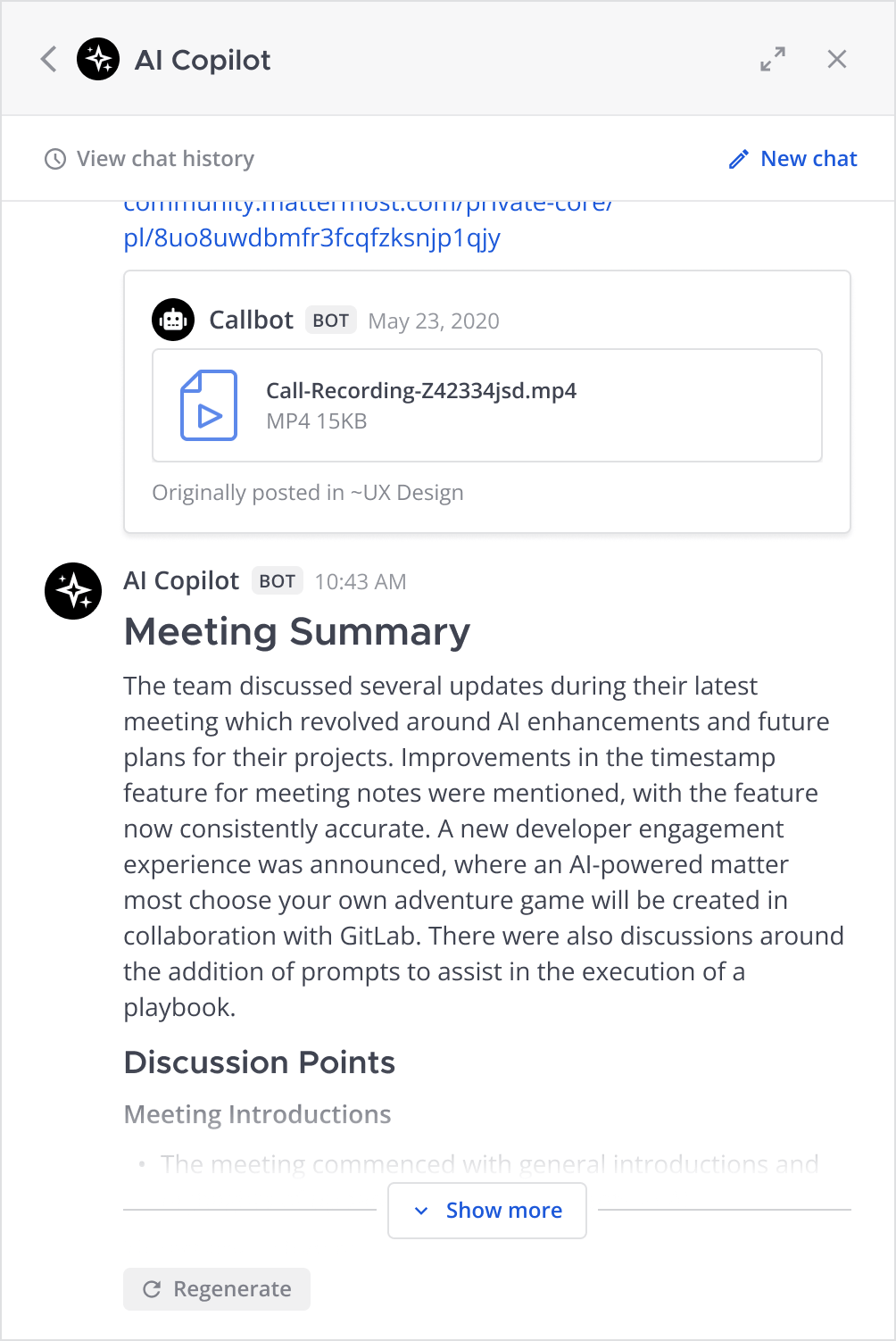
Task: Go back using the header chevron
Action: pyautogui.click(x=49, y=60)
